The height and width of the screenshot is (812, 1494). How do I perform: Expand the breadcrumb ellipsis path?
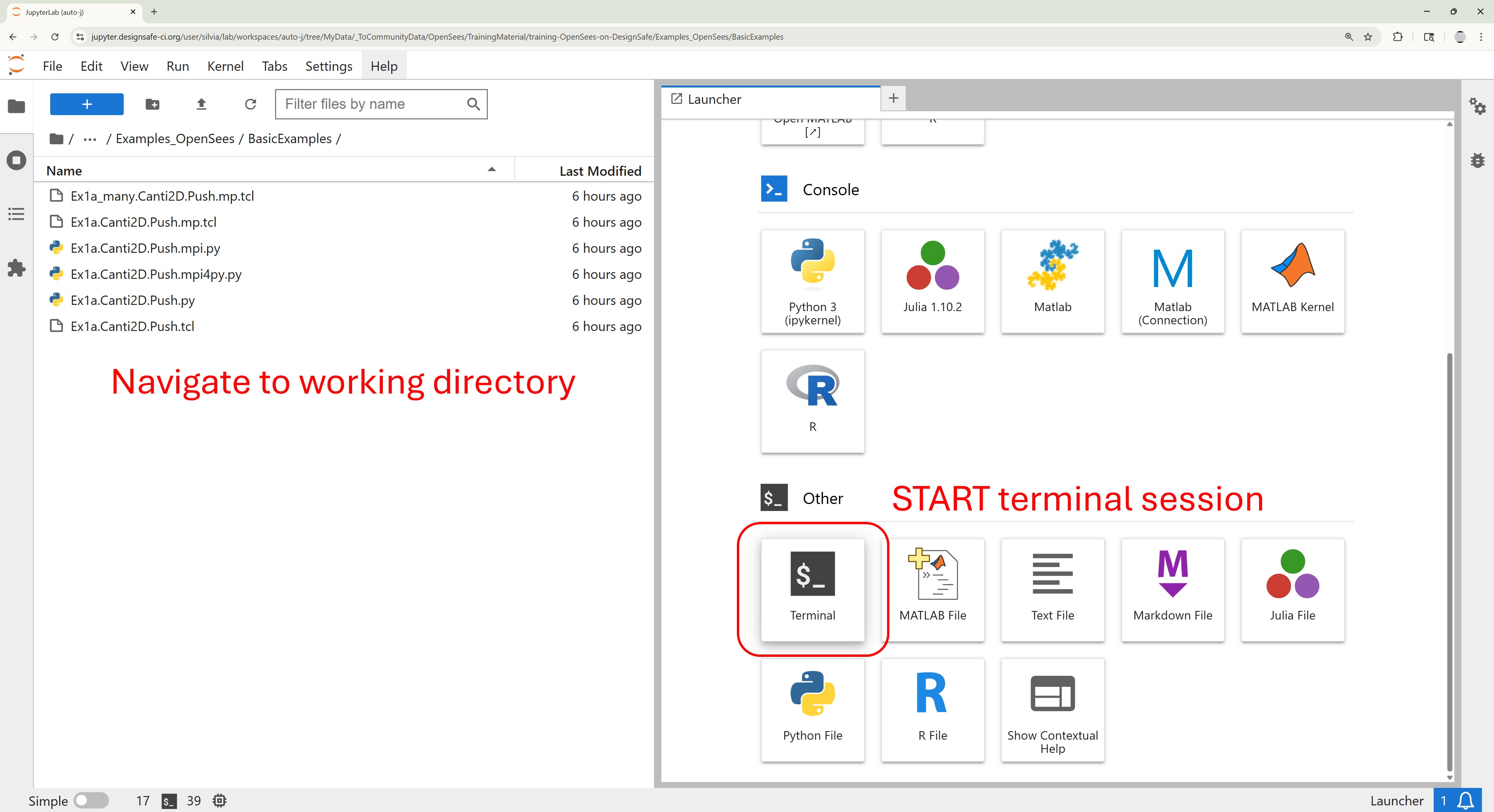[89, 139]
